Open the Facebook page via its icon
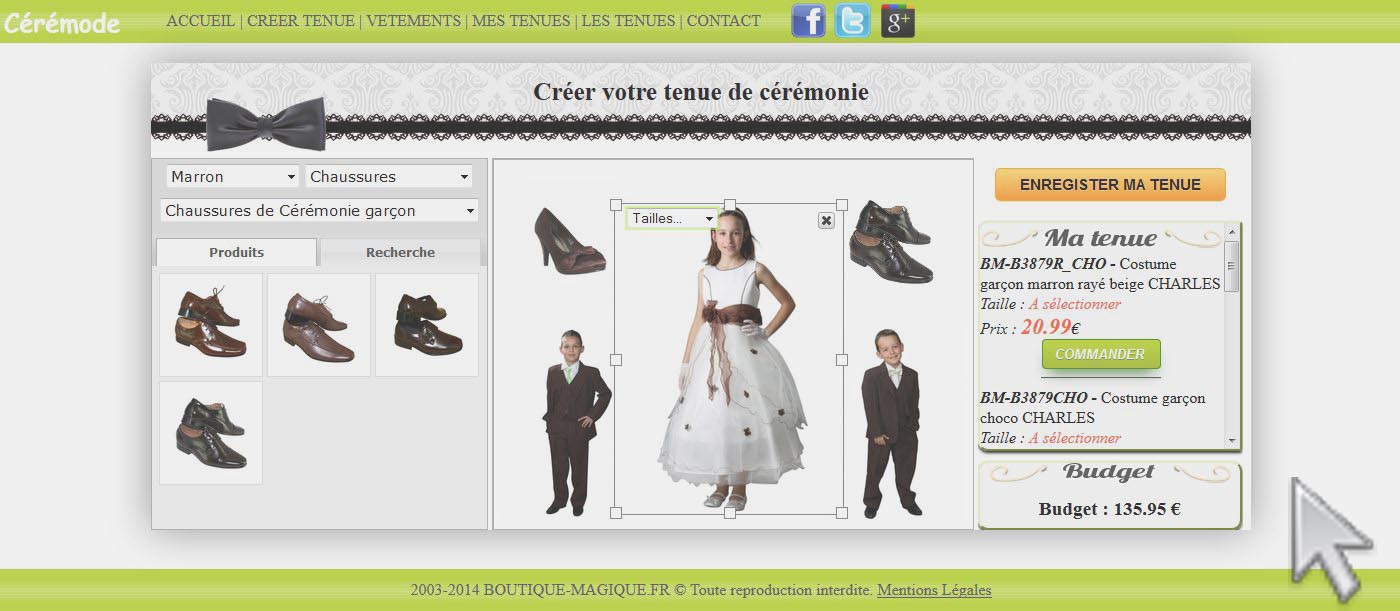Image resolution: width=1400 pixels, height=611 pixels. click(x=808, y=20)
